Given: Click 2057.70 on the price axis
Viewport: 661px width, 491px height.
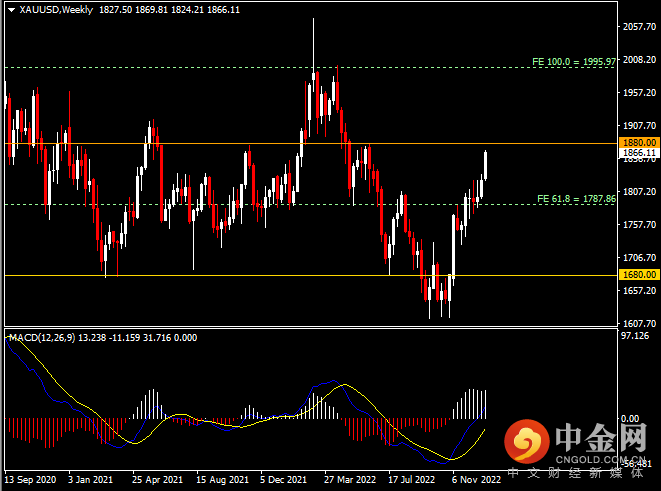Looking at the screenshot, I should pos(638,27).
